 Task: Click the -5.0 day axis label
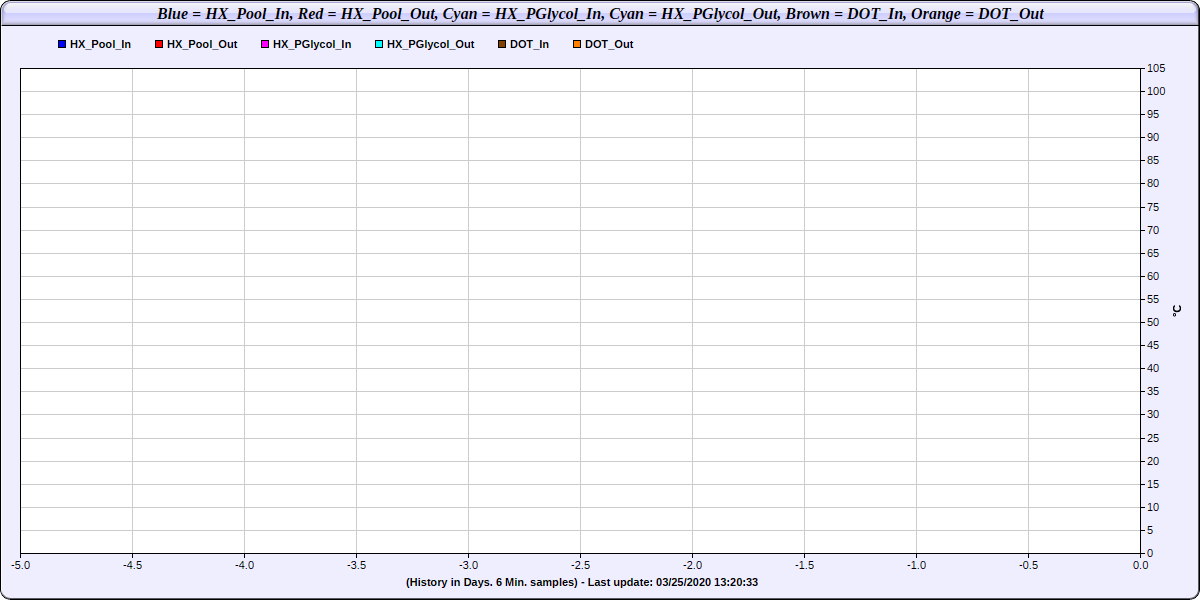(x=21, y=565)
